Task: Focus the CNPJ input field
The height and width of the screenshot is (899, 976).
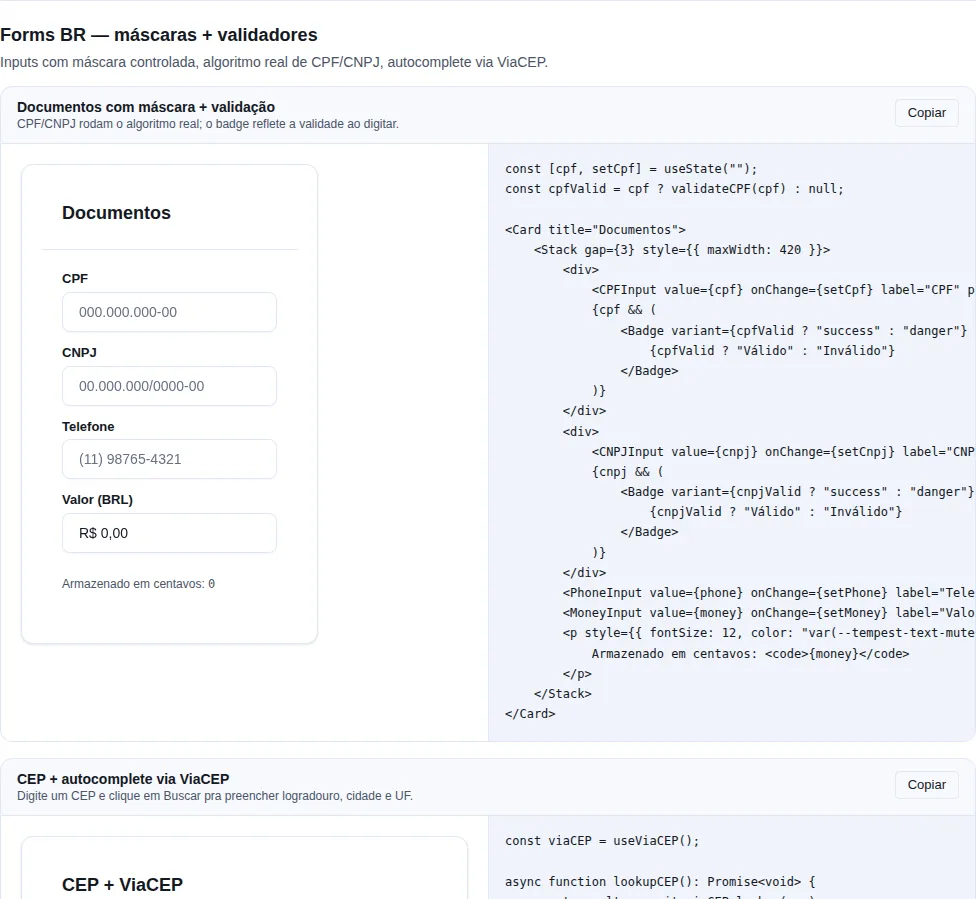Action: coord(169,386)
